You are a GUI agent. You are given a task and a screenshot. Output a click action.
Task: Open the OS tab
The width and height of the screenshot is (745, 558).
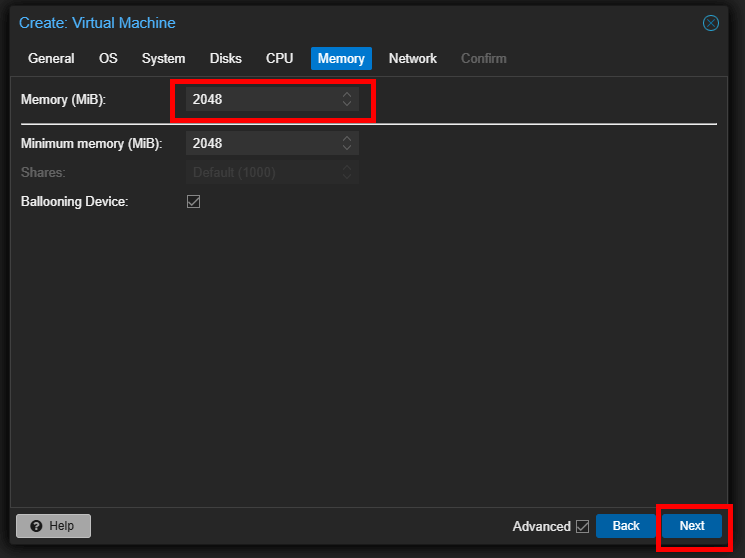point(108,58)
